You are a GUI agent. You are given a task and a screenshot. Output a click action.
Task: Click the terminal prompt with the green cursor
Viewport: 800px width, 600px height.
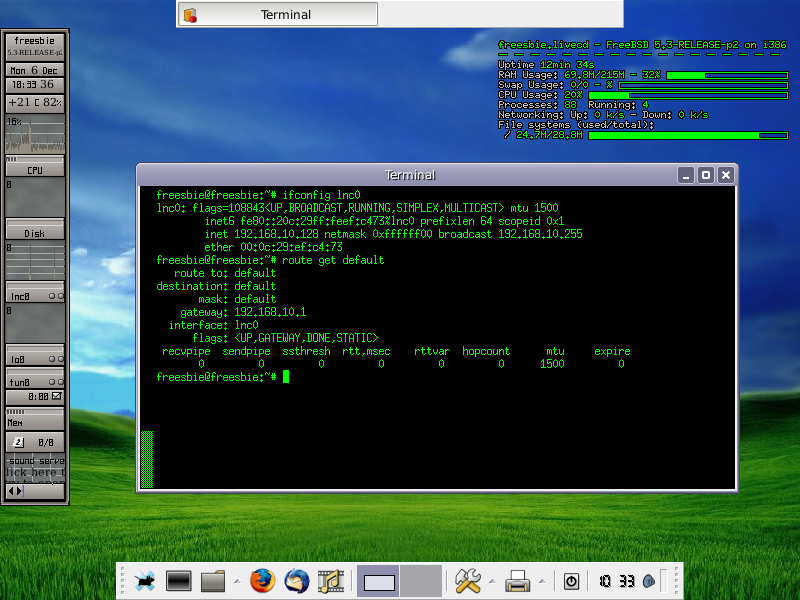[x=222, y=377]
